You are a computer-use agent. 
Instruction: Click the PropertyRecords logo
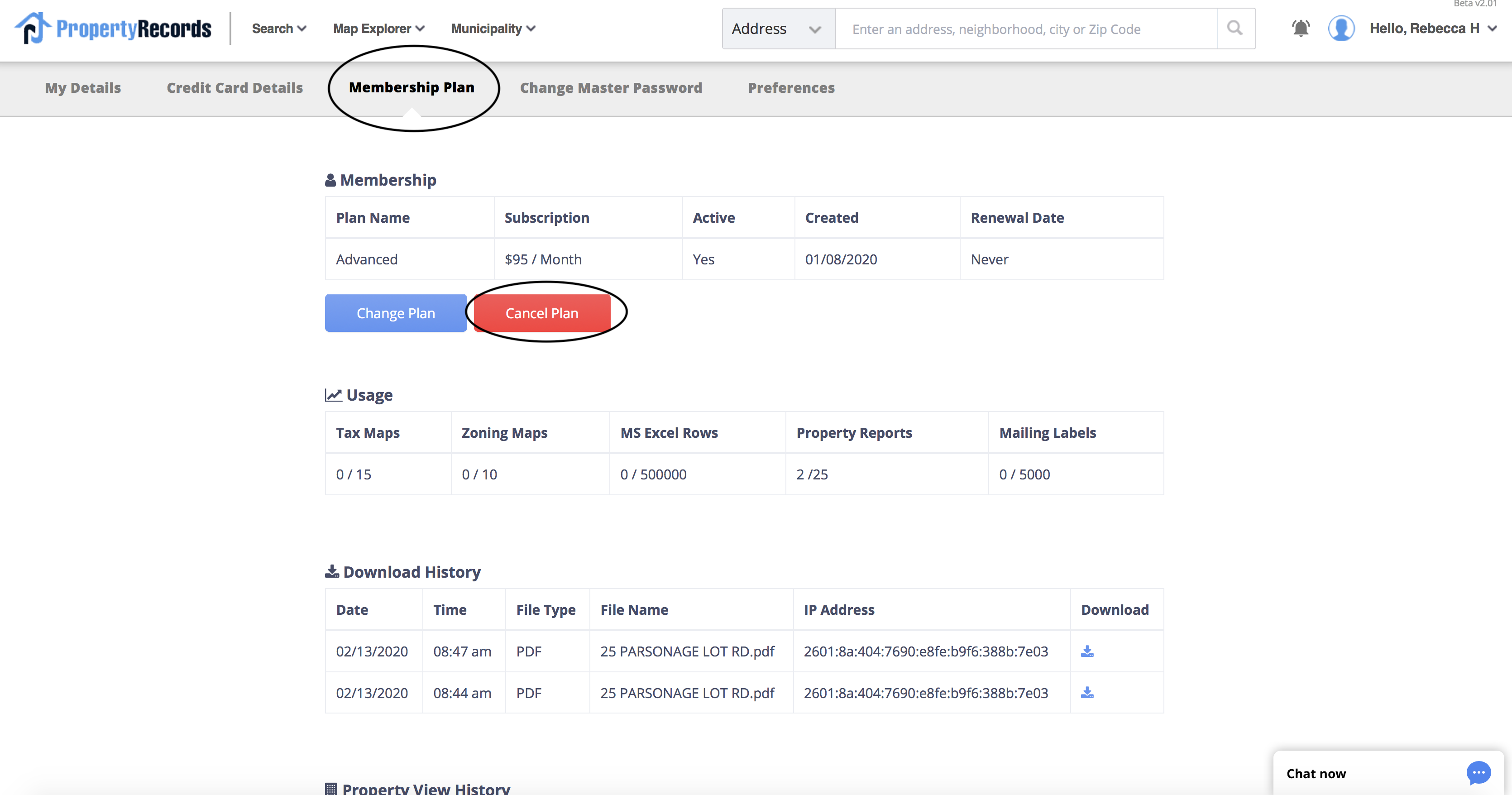(113, 28)
